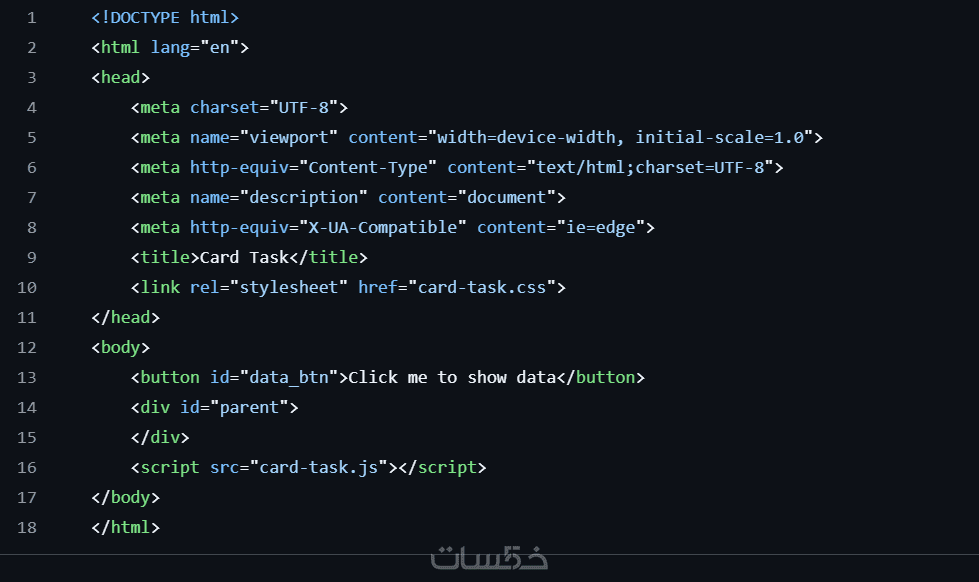Image resolution: width=979 pixels, height=582 pixels.
Task: Click the "en" lang attribute value
Action: tap(219, 48)
